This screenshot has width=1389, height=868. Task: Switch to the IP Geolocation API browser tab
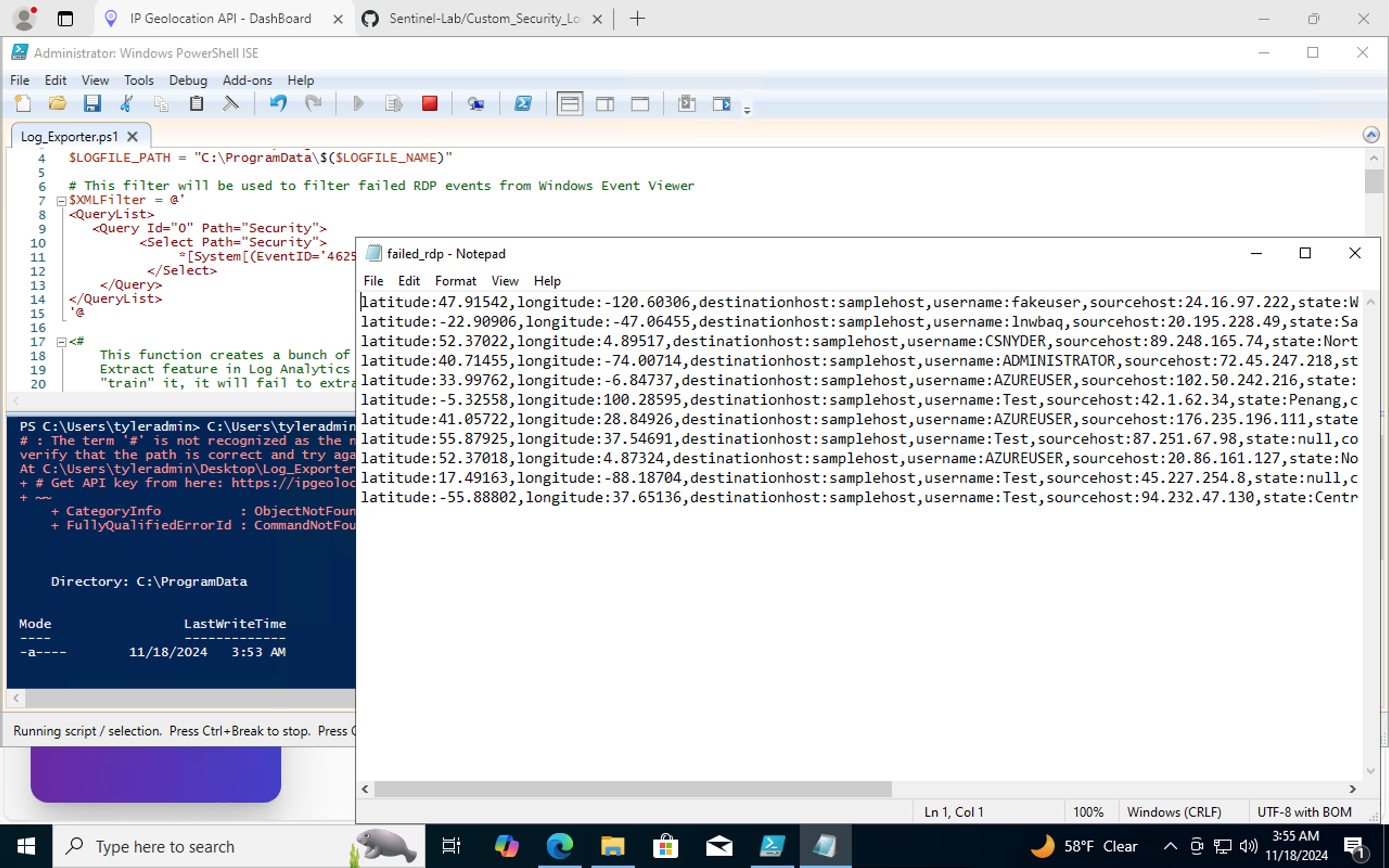click(221, 18)
